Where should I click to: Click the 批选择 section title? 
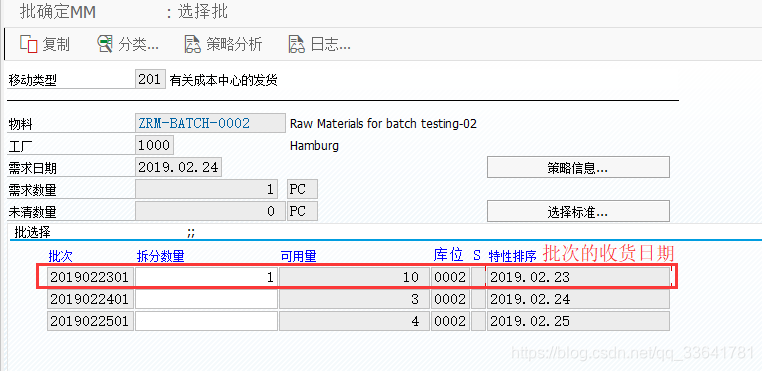pos(33,233)
